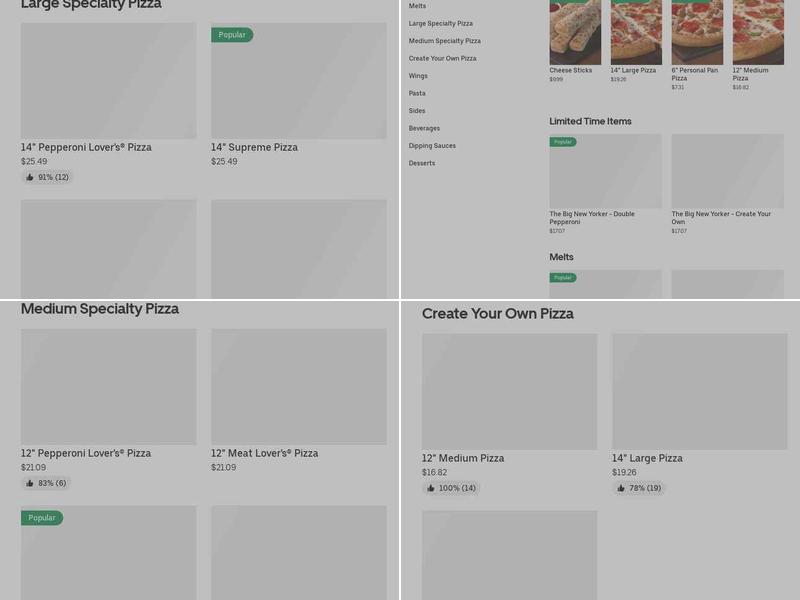Click the Popular badge on 14" Supreme Pizza
This screenshot has width=800, height=600.
click(x=232, y=34)
